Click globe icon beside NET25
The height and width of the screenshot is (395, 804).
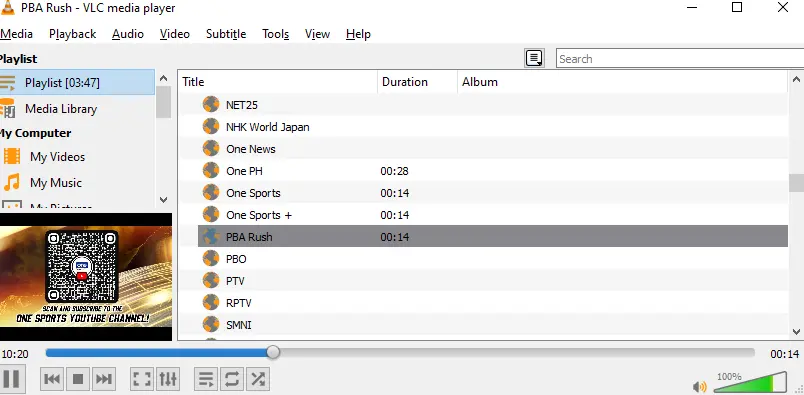click(211, 104)
